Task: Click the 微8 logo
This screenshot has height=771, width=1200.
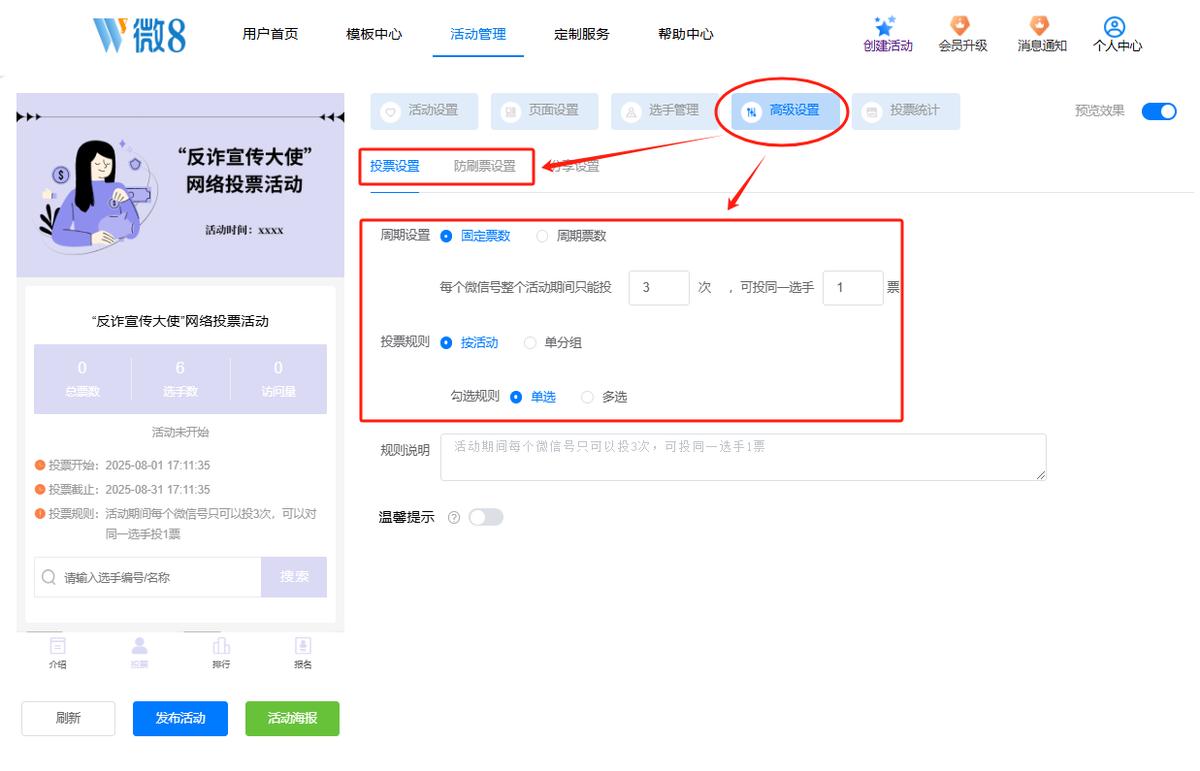Action: click(139, 34)
